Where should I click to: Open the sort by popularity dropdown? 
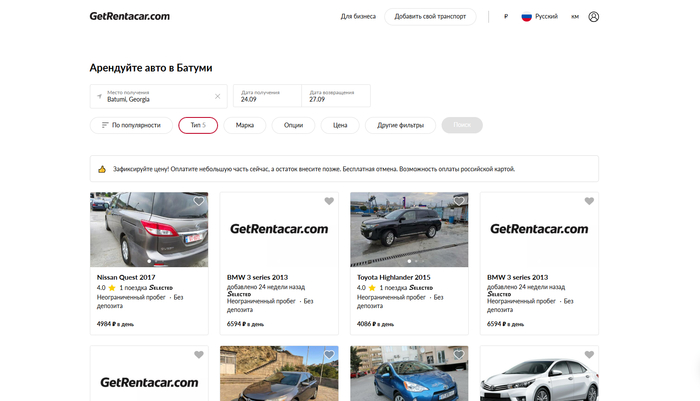point(130,125)
